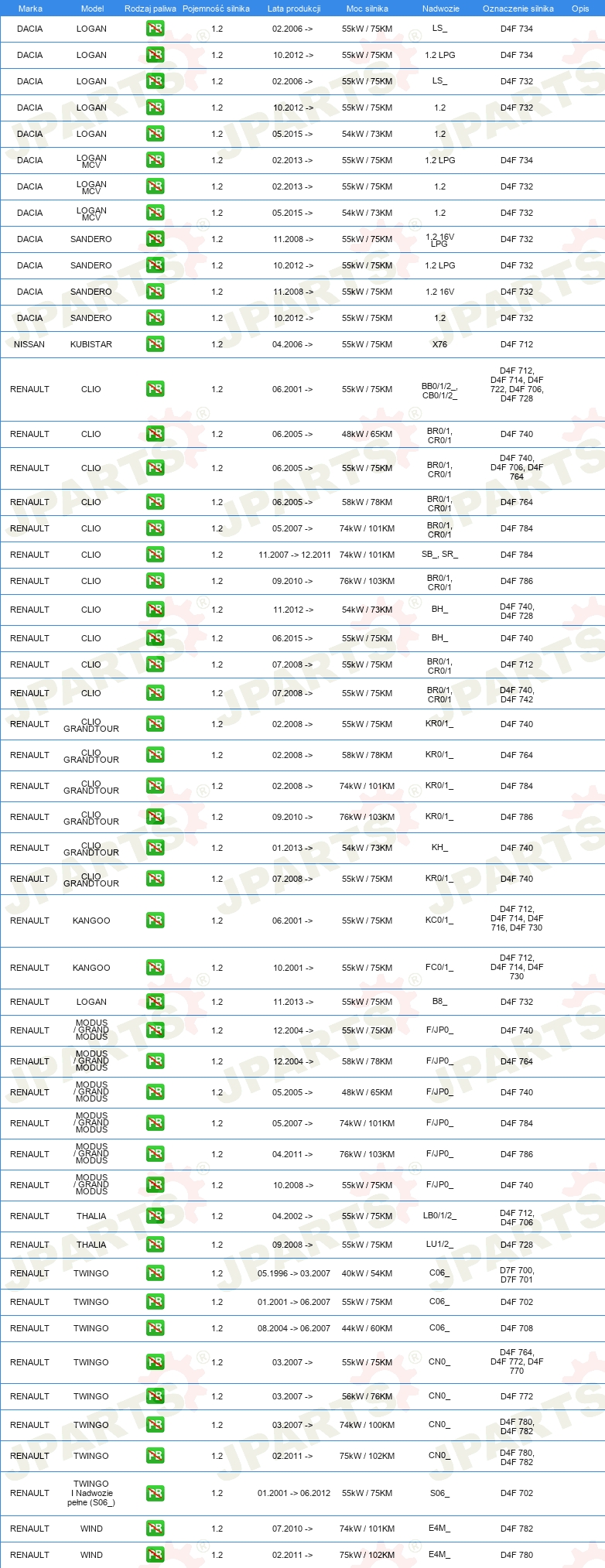Click the Model column header
Viewport: 605px width, 1568px height.
[93, 9]
